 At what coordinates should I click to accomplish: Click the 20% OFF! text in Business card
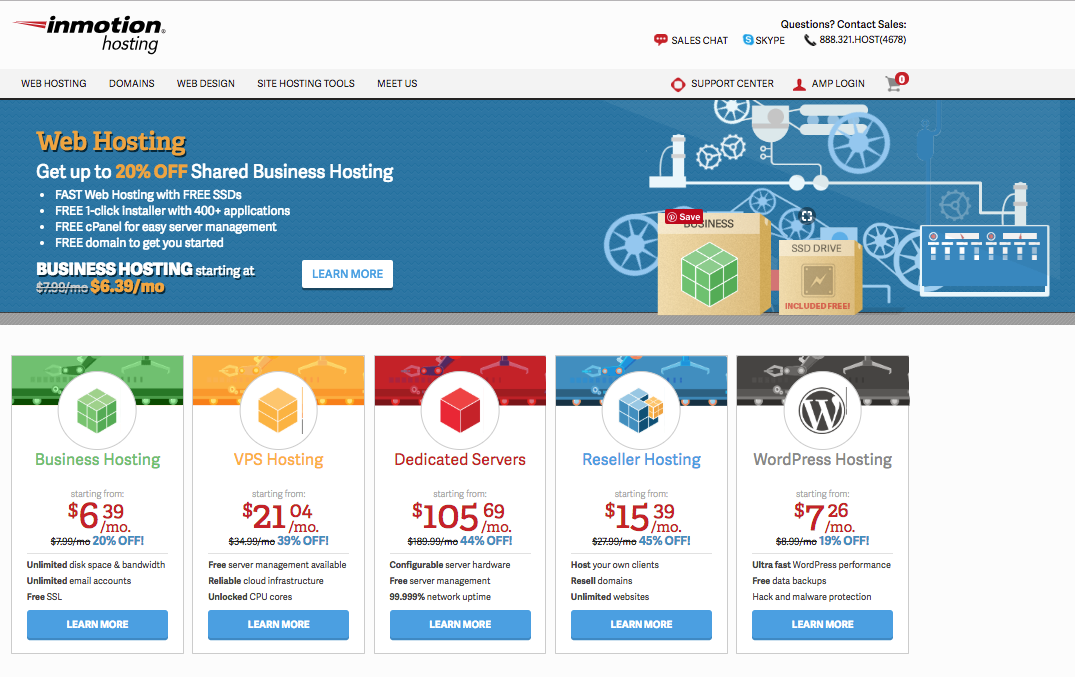[x=118, y=541]
